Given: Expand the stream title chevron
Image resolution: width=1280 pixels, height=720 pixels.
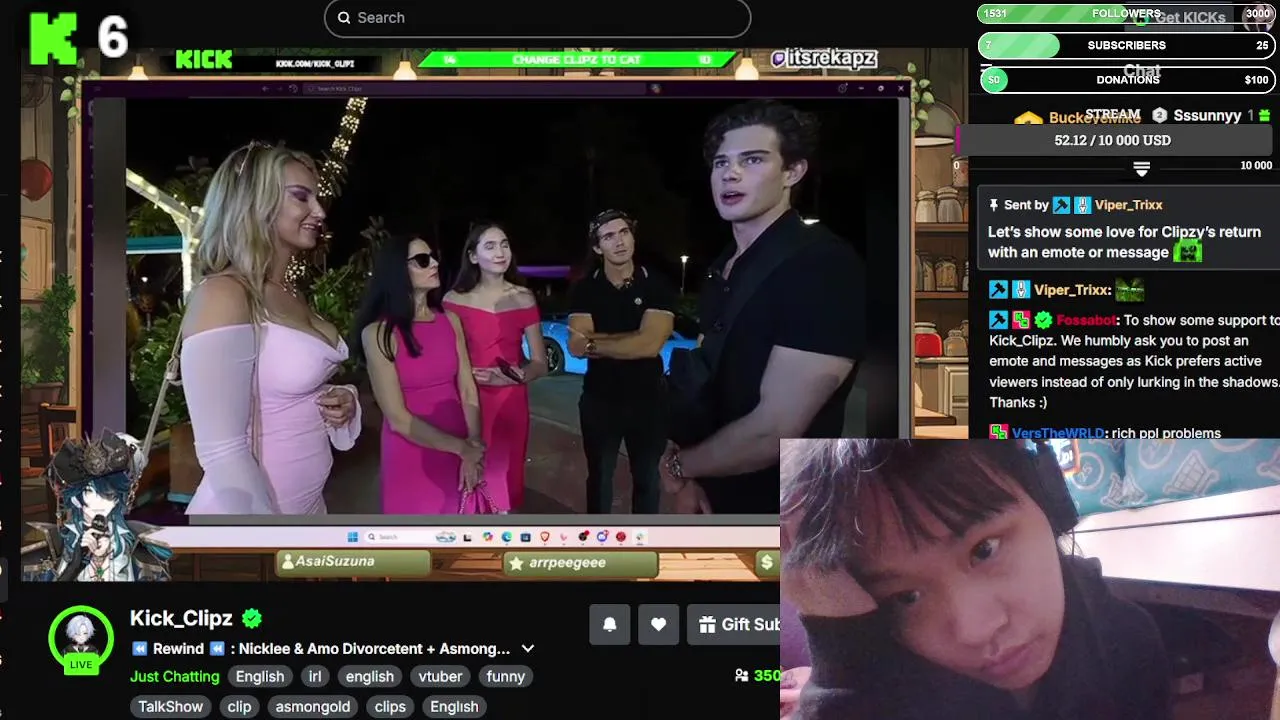Looking at the screenshot, I should (x=528, y=649).
